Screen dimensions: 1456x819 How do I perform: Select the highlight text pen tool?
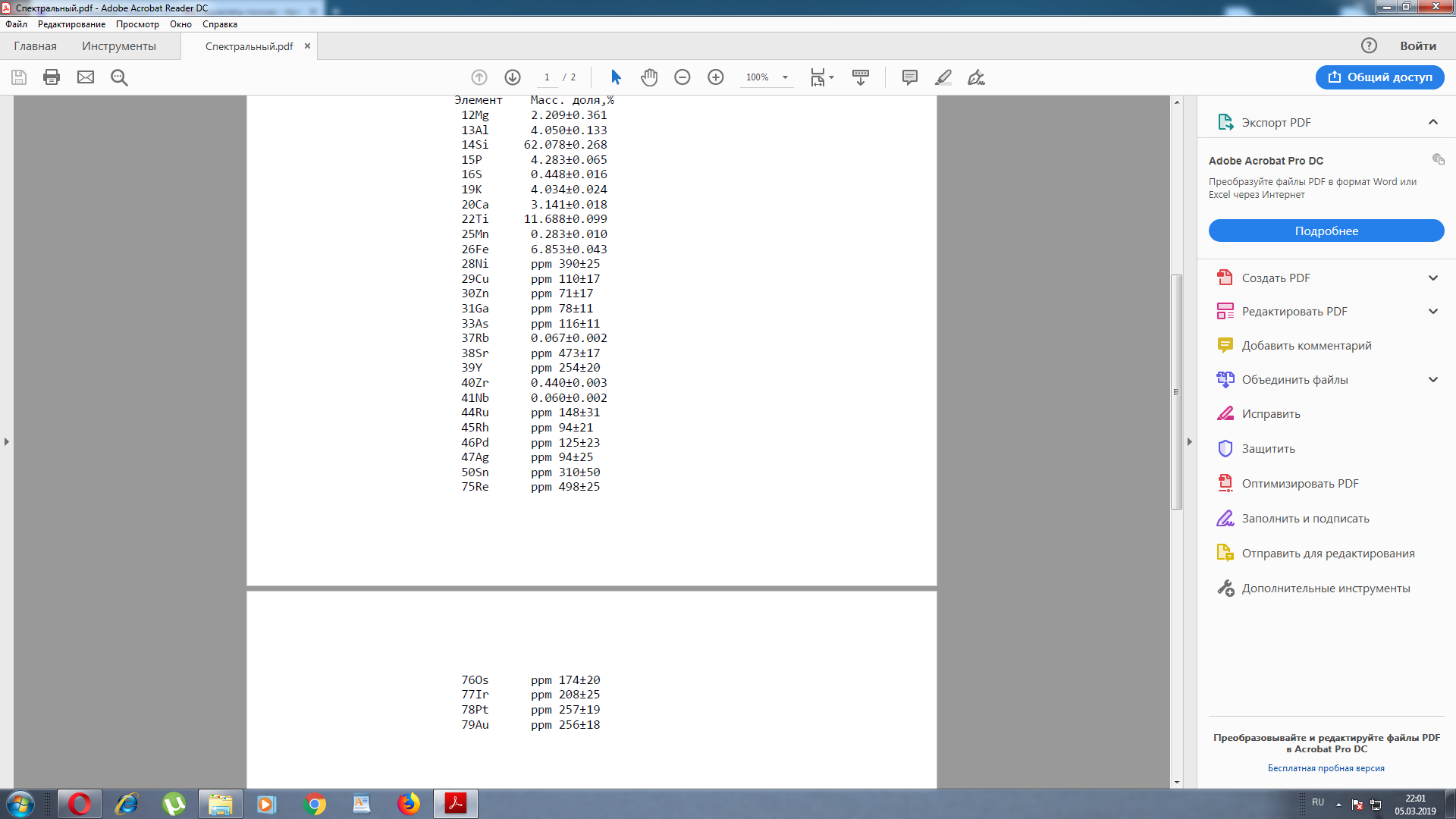[x=943, y=77]
